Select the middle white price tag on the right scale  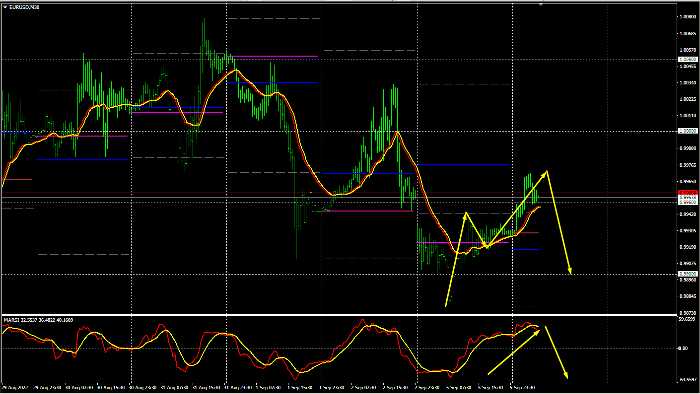coord(688,131)
